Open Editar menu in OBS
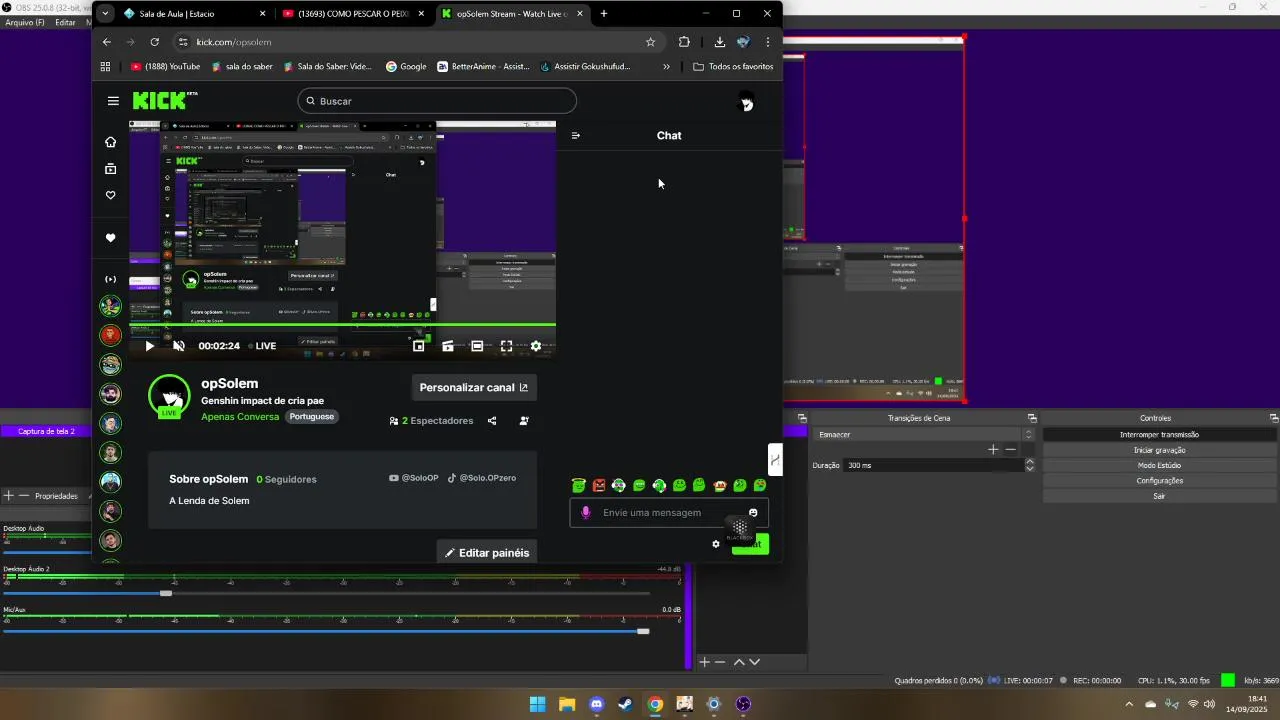Viewport: 1280px width, 720px height. [x=65, y=22]
